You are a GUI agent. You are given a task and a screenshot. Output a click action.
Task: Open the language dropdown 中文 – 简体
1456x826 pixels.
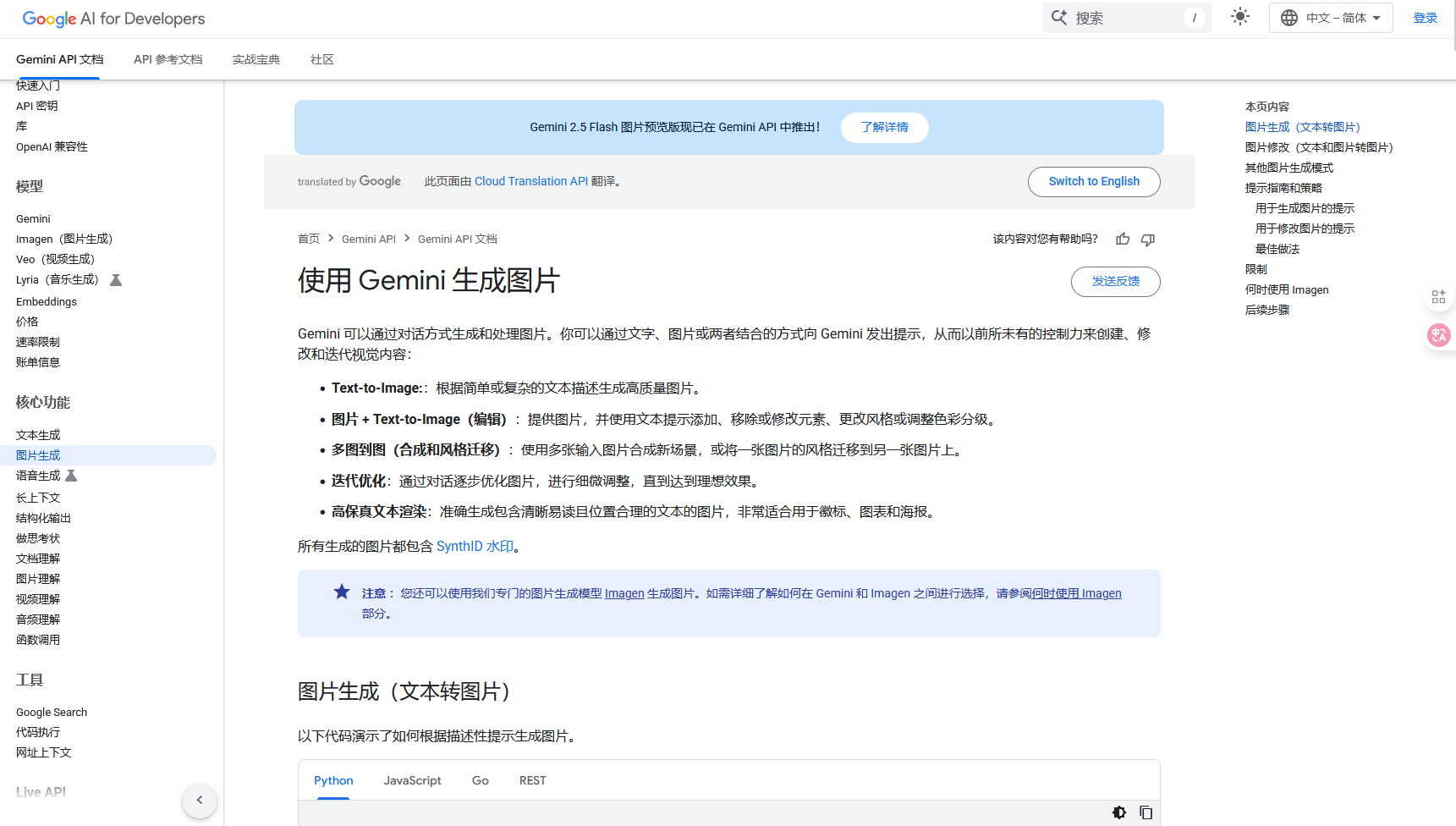click(1331, 18)
